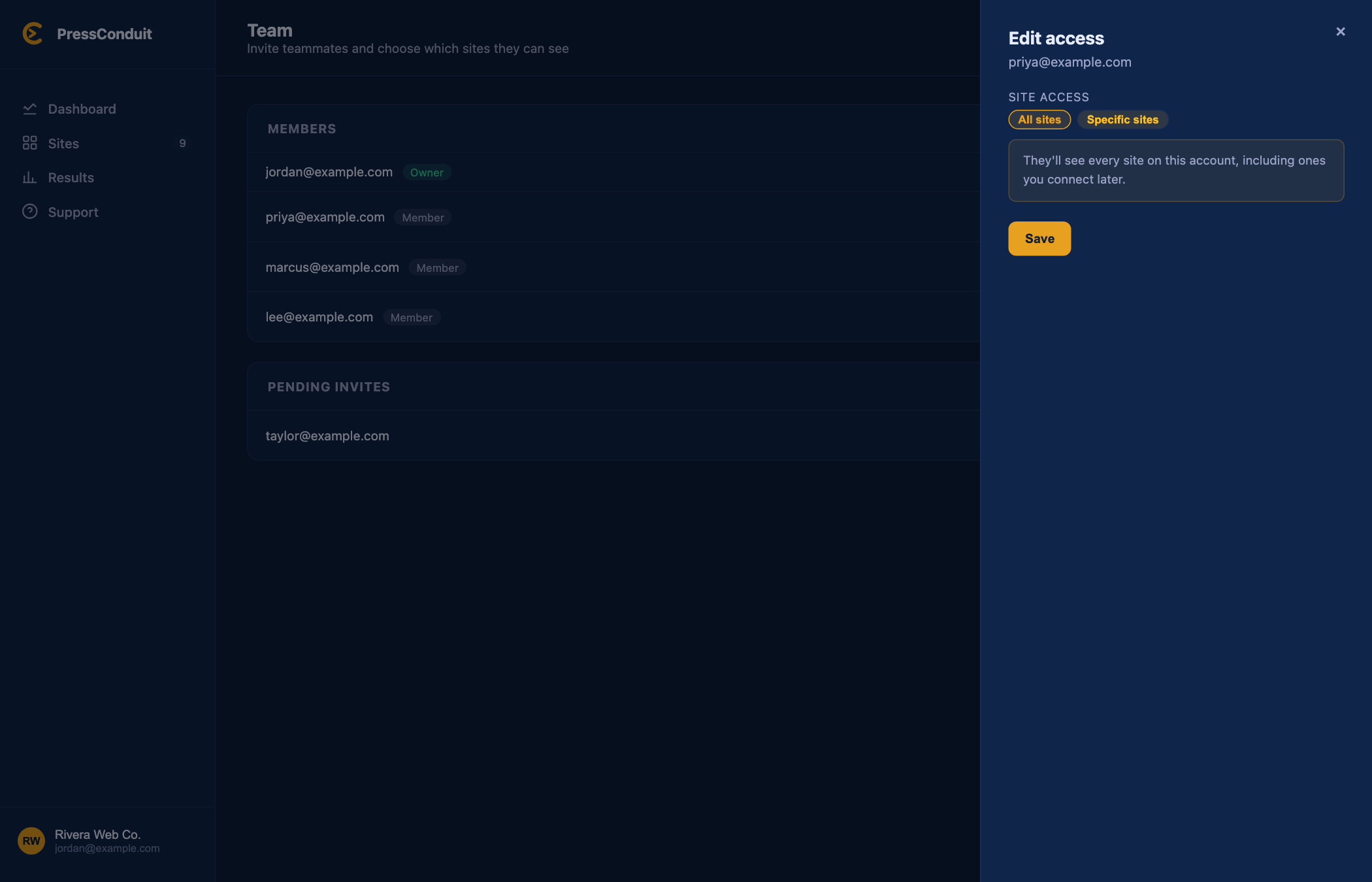Image resolution: width=1372 pixels, height=882 pixels.
Task: Select member jordan@example.com row
Action: (x=613, y=172)
